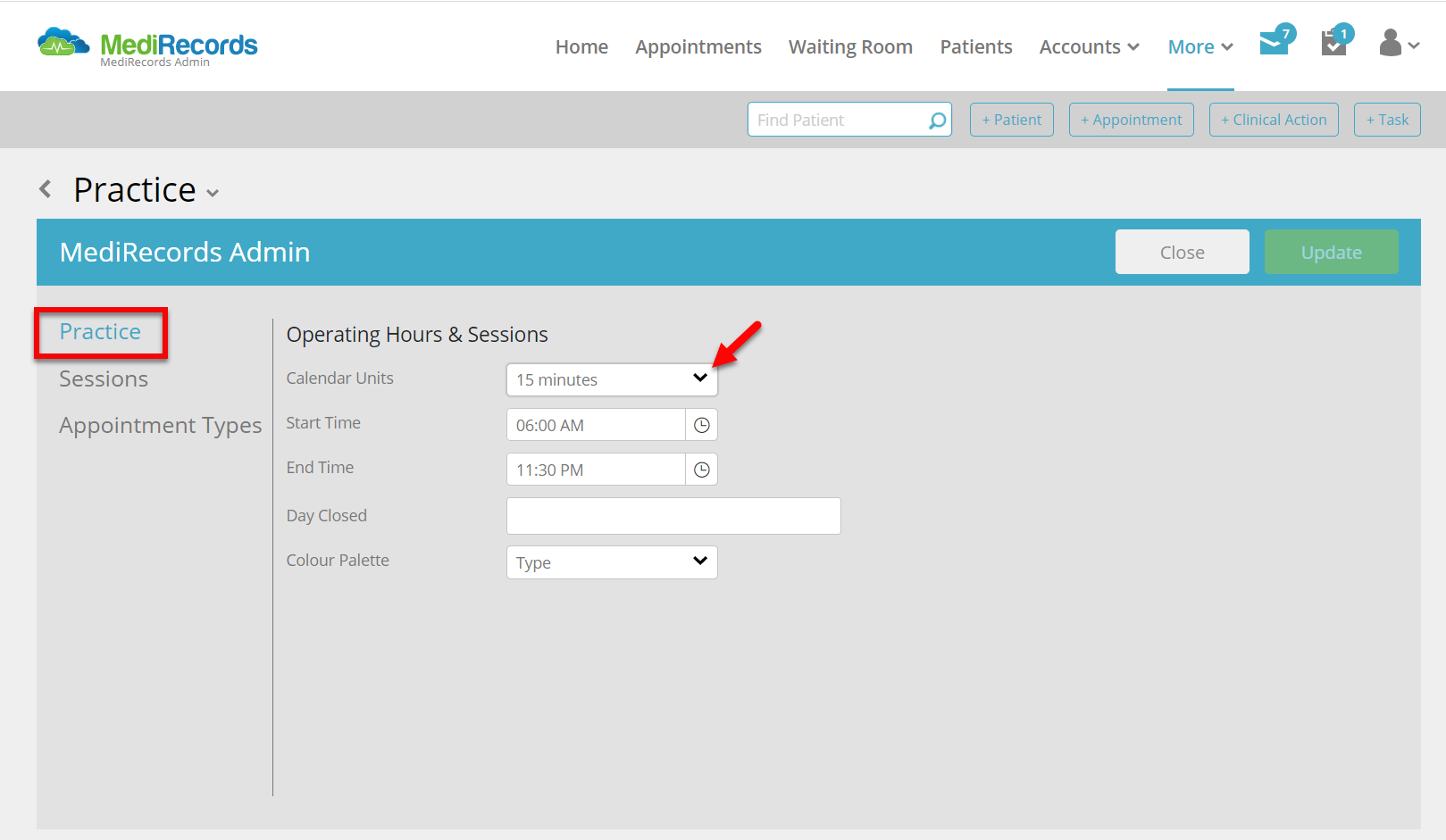Click the + Task button
The height and width of the screenshot is (840, 1446).
1387,120
